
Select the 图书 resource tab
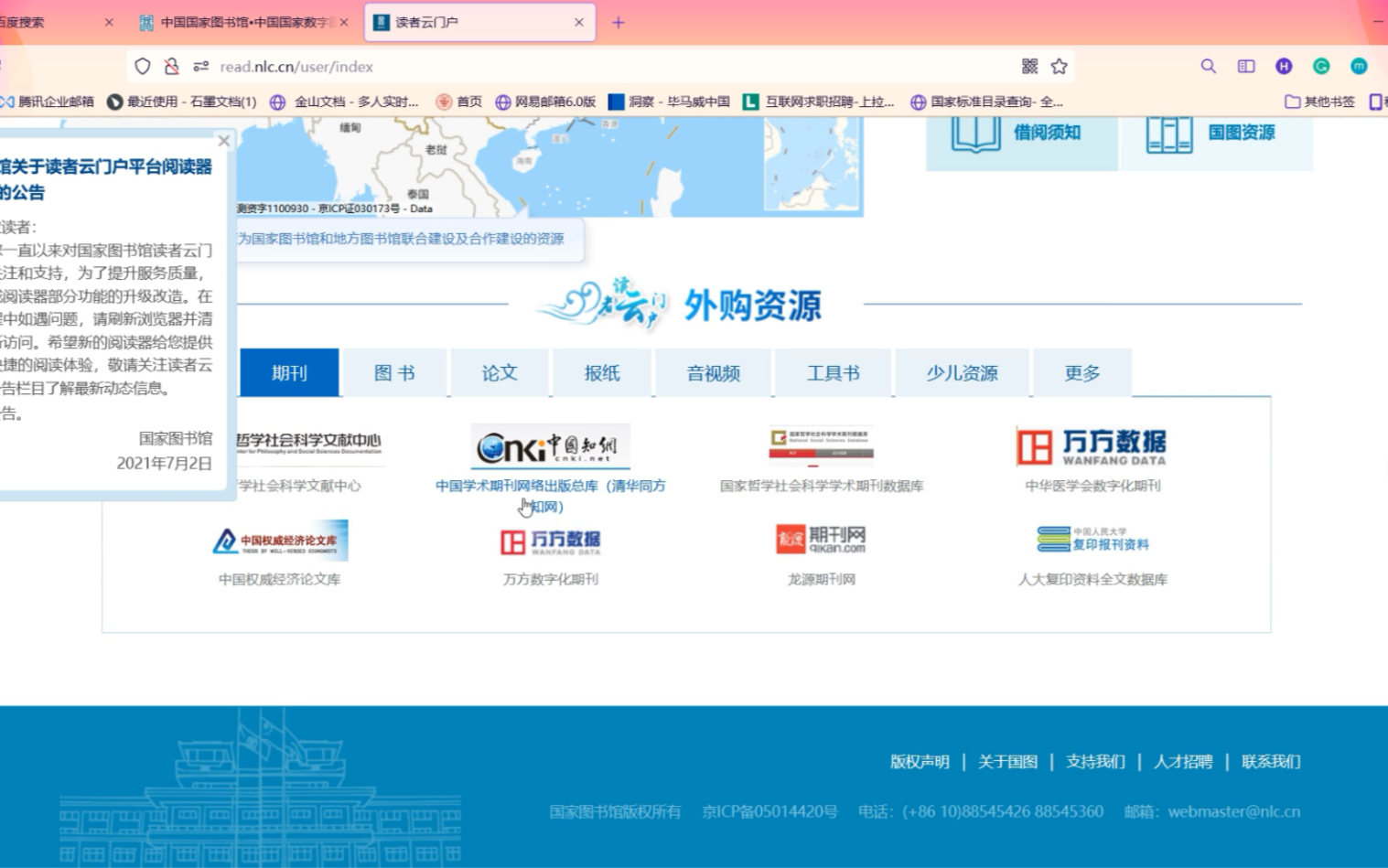(395, 372)
